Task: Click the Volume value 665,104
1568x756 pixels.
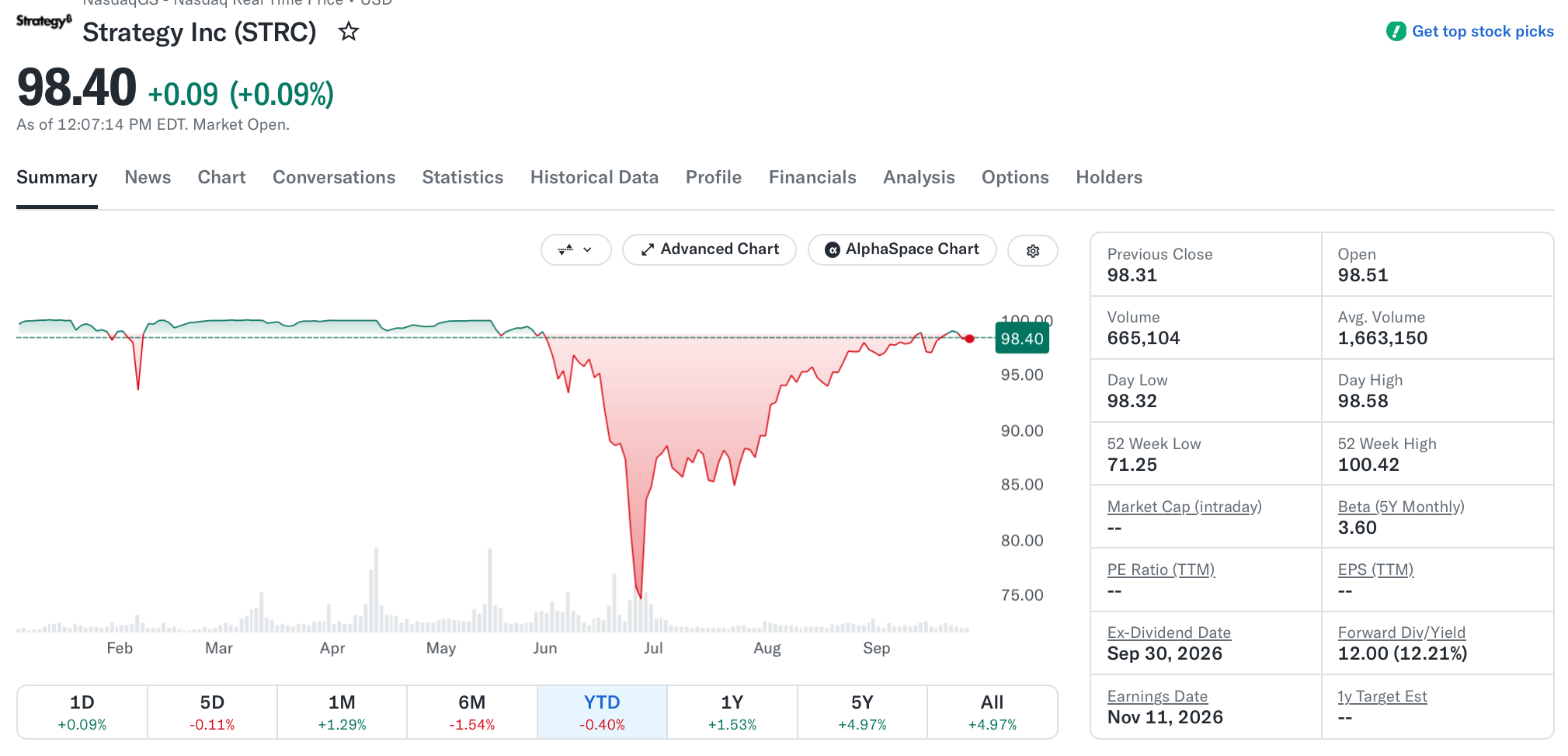Action: tap(1143, 338)
